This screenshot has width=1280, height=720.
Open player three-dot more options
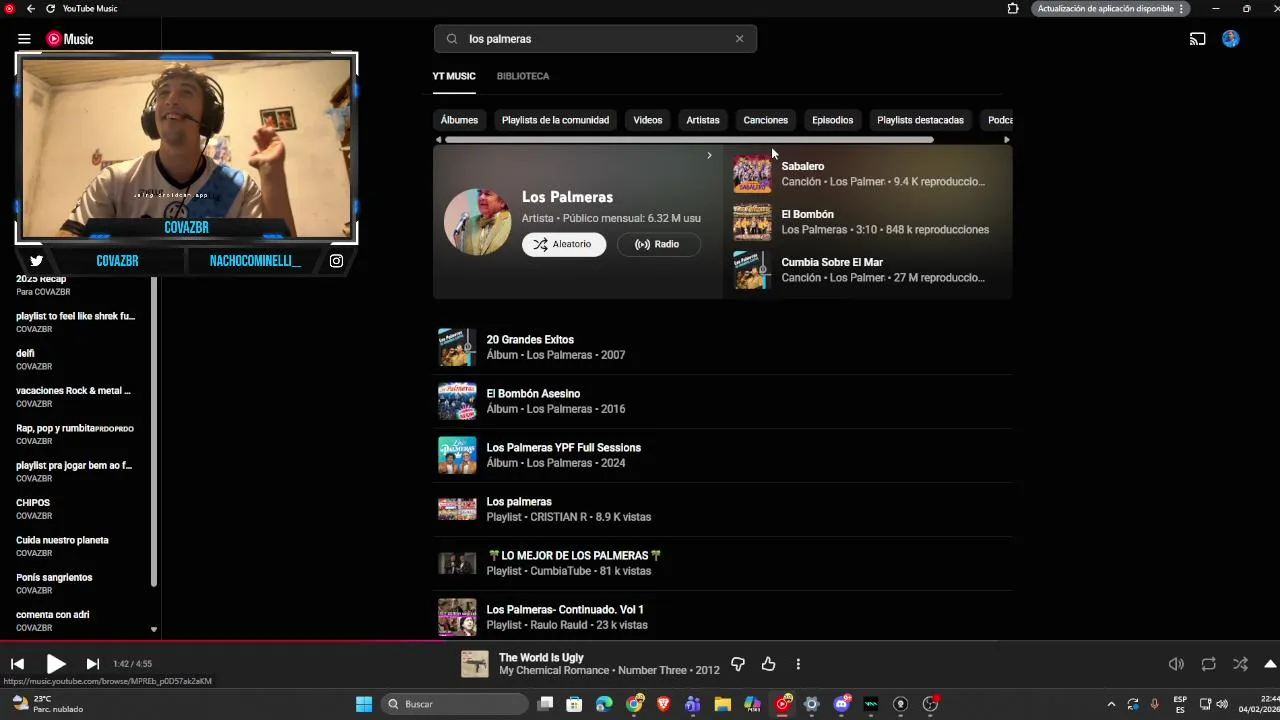tap(798, 664)
